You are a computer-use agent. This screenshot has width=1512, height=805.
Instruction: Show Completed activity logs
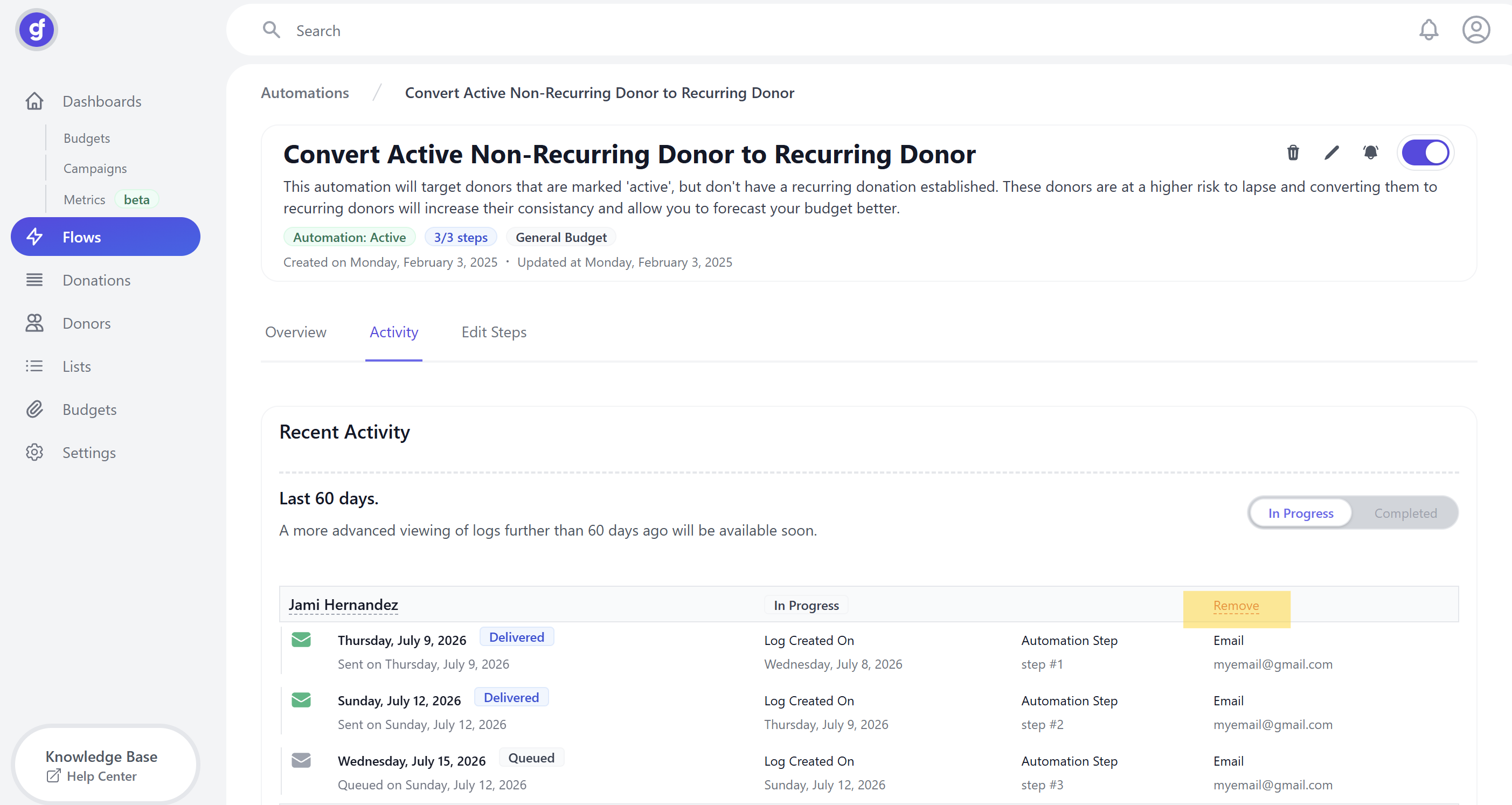(x=1405, y=513)
